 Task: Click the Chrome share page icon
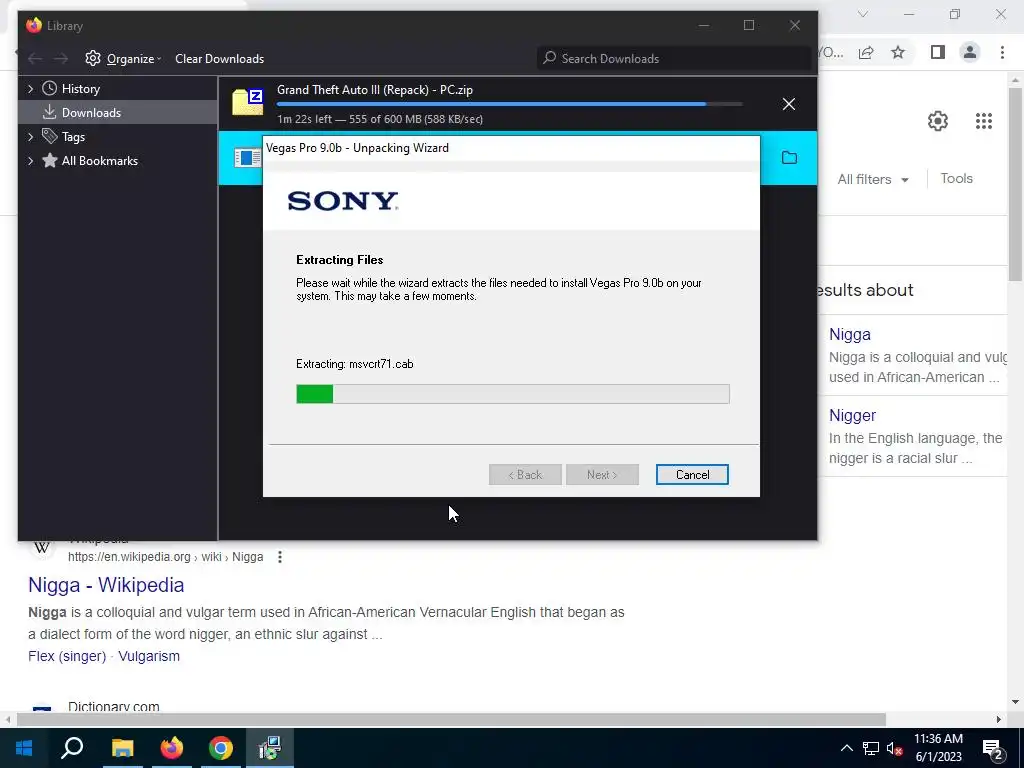tap(866, 52)
